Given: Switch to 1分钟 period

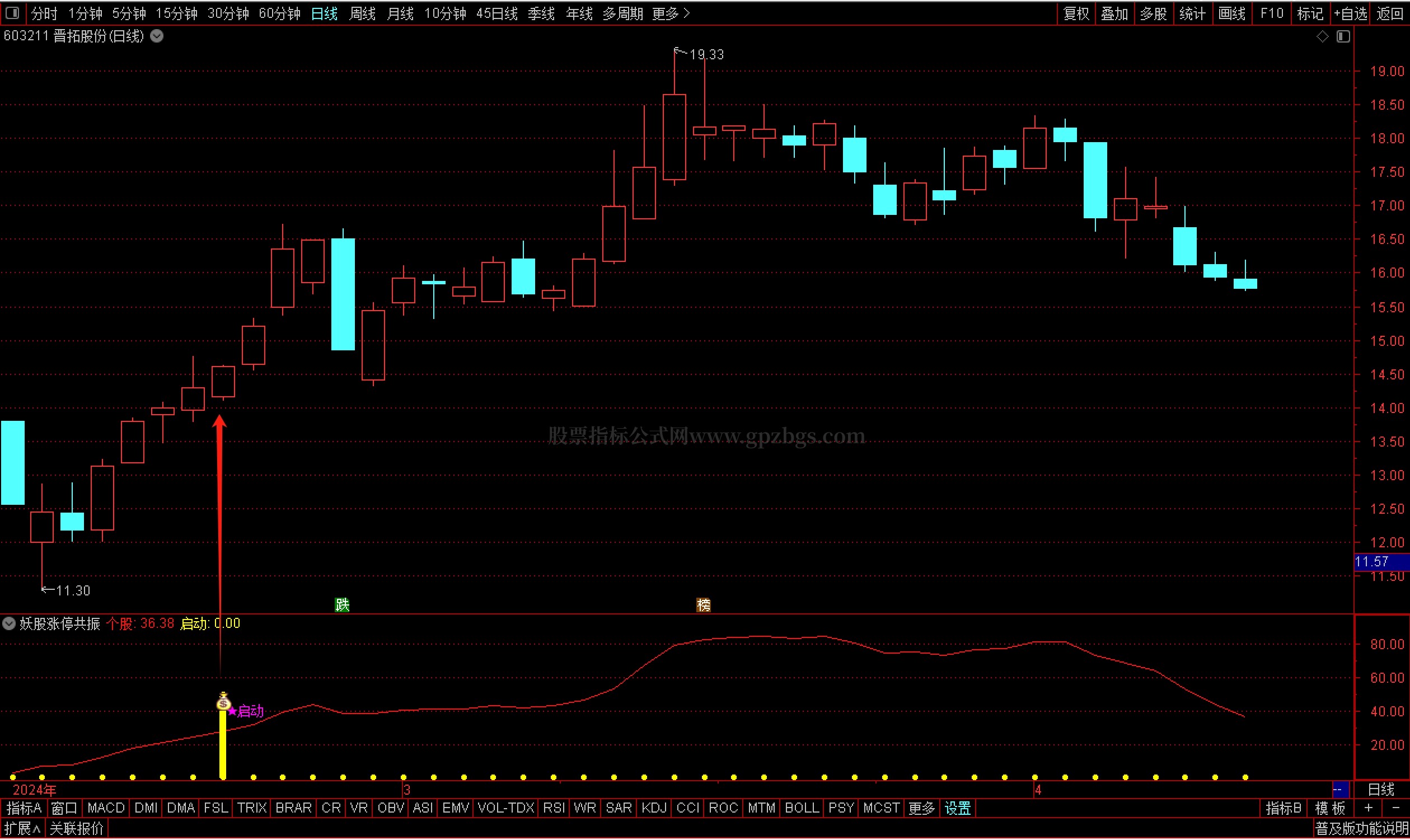Looking at the screenshot, I should (x=85, y=13).
